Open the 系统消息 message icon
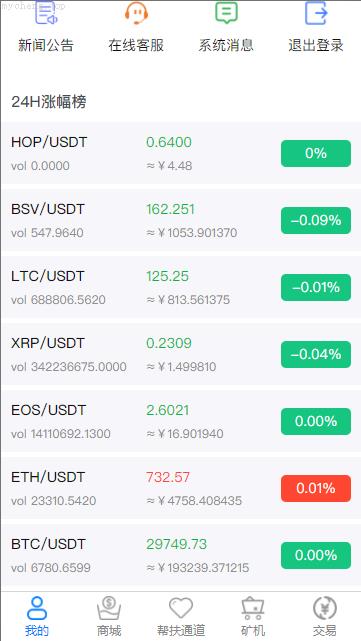 [226, 13]
